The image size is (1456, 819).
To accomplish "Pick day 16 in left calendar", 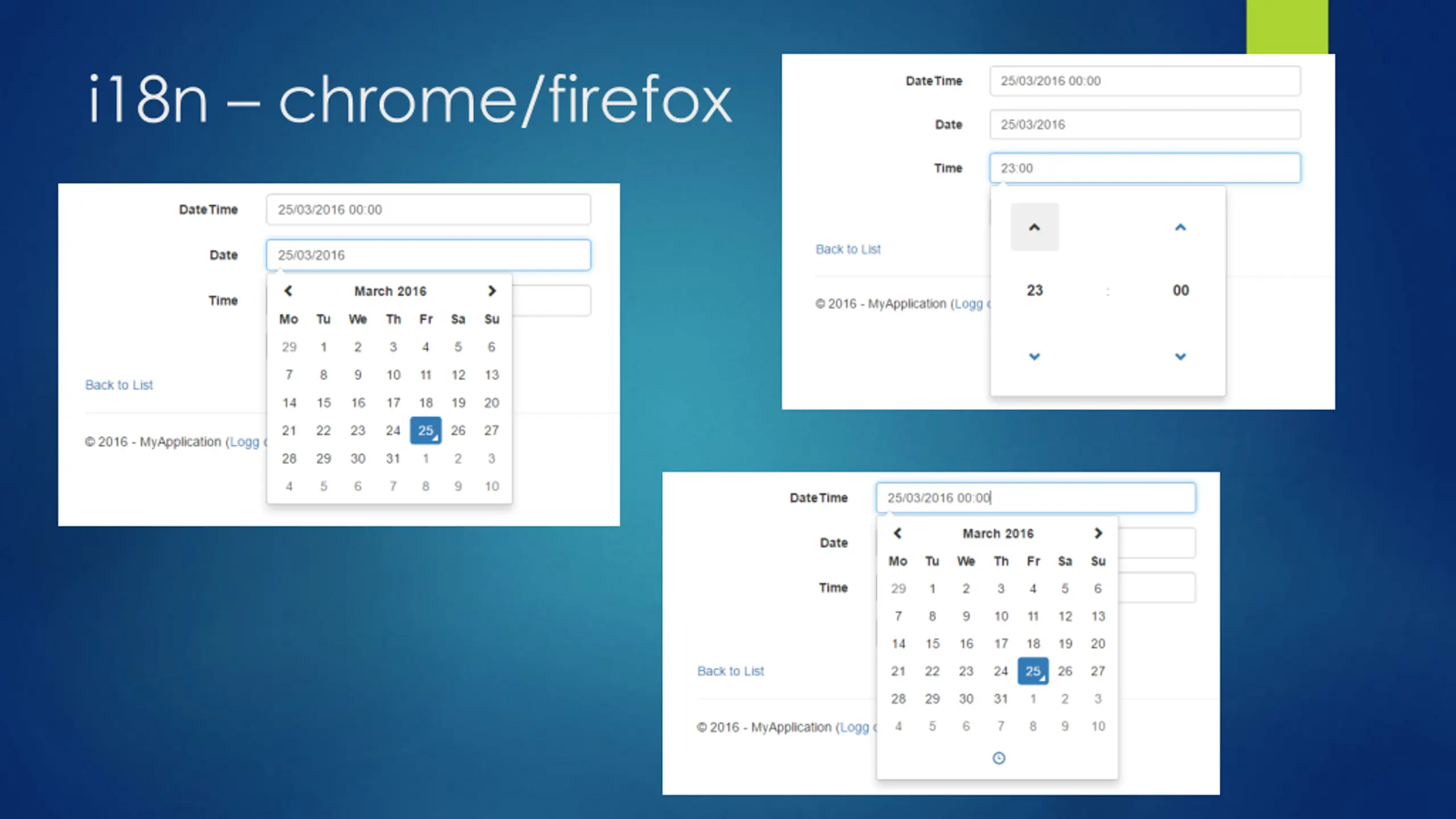I will pos(358,403).
